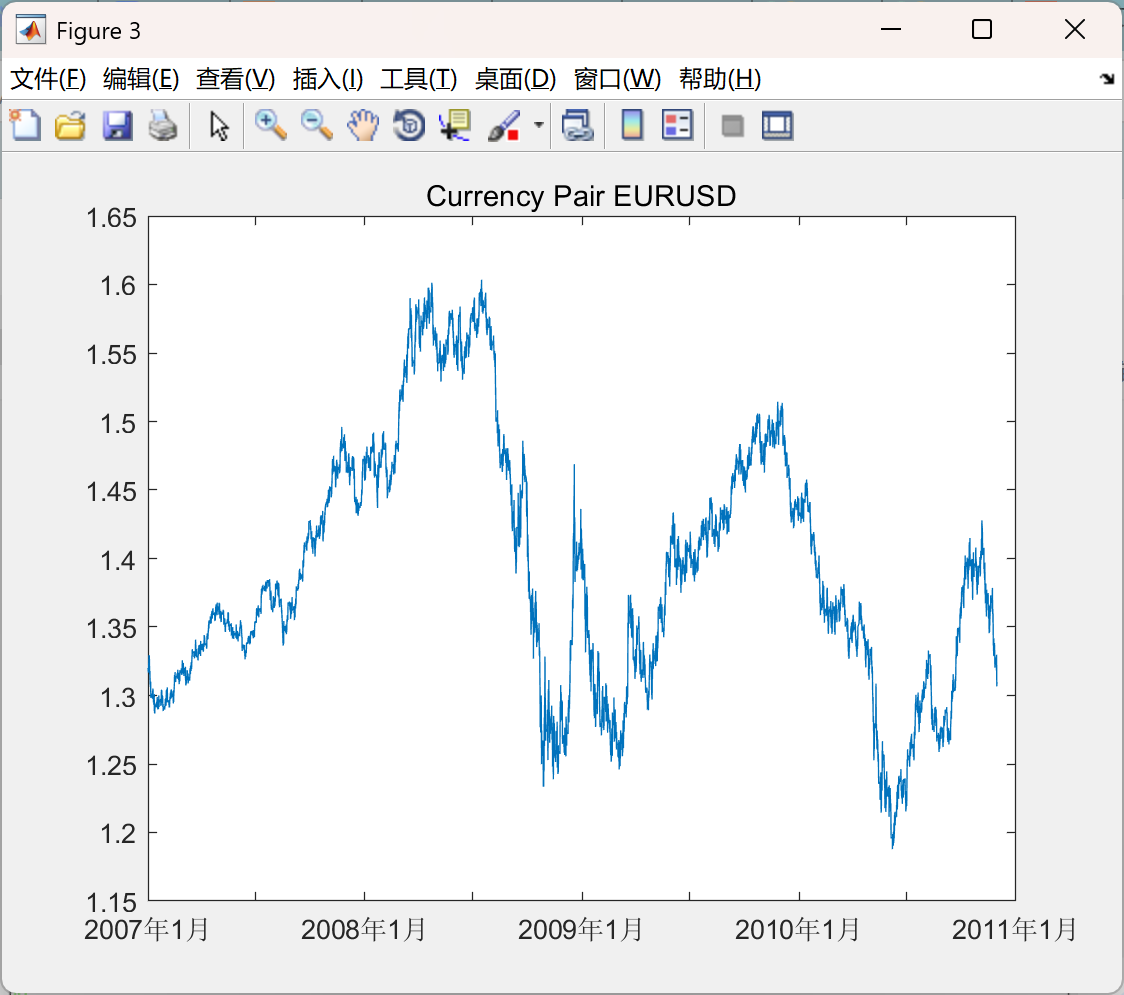Select the Zoom In magnifier tool
The image size is (1124, 995).
(270, 125)
